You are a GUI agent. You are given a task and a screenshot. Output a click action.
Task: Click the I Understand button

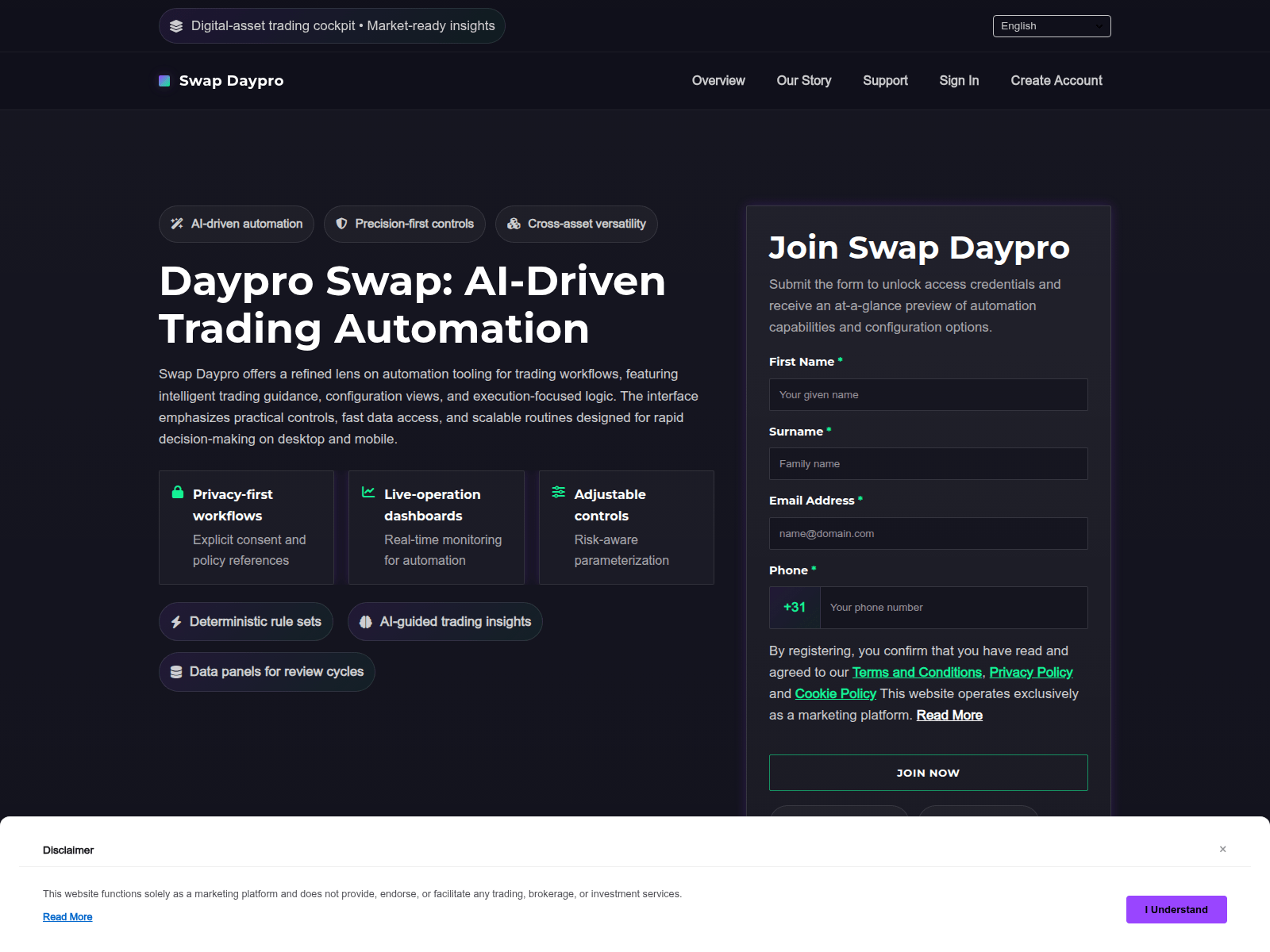(x=1176, y=910)
